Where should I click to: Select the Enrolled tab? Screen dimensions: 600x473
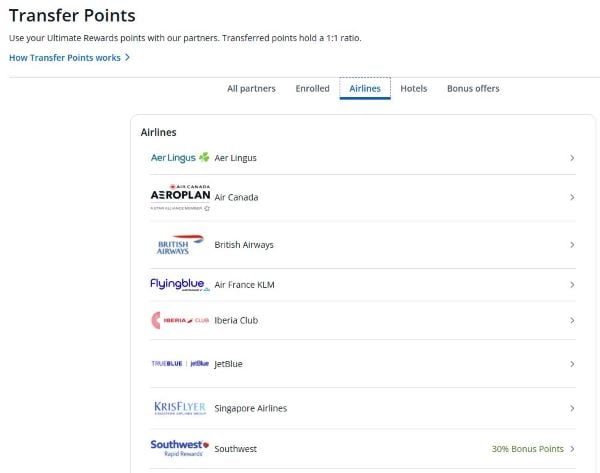click(x=312, y=88)
